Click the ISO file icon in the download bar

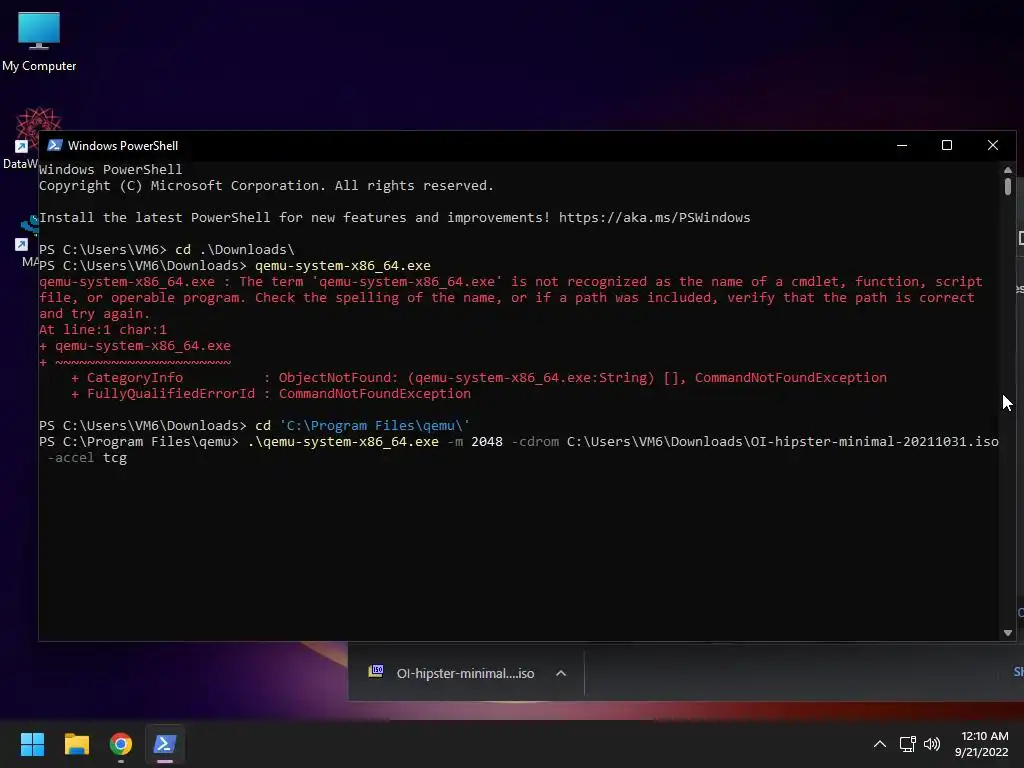pyautogui.click(x=376, y=671)
